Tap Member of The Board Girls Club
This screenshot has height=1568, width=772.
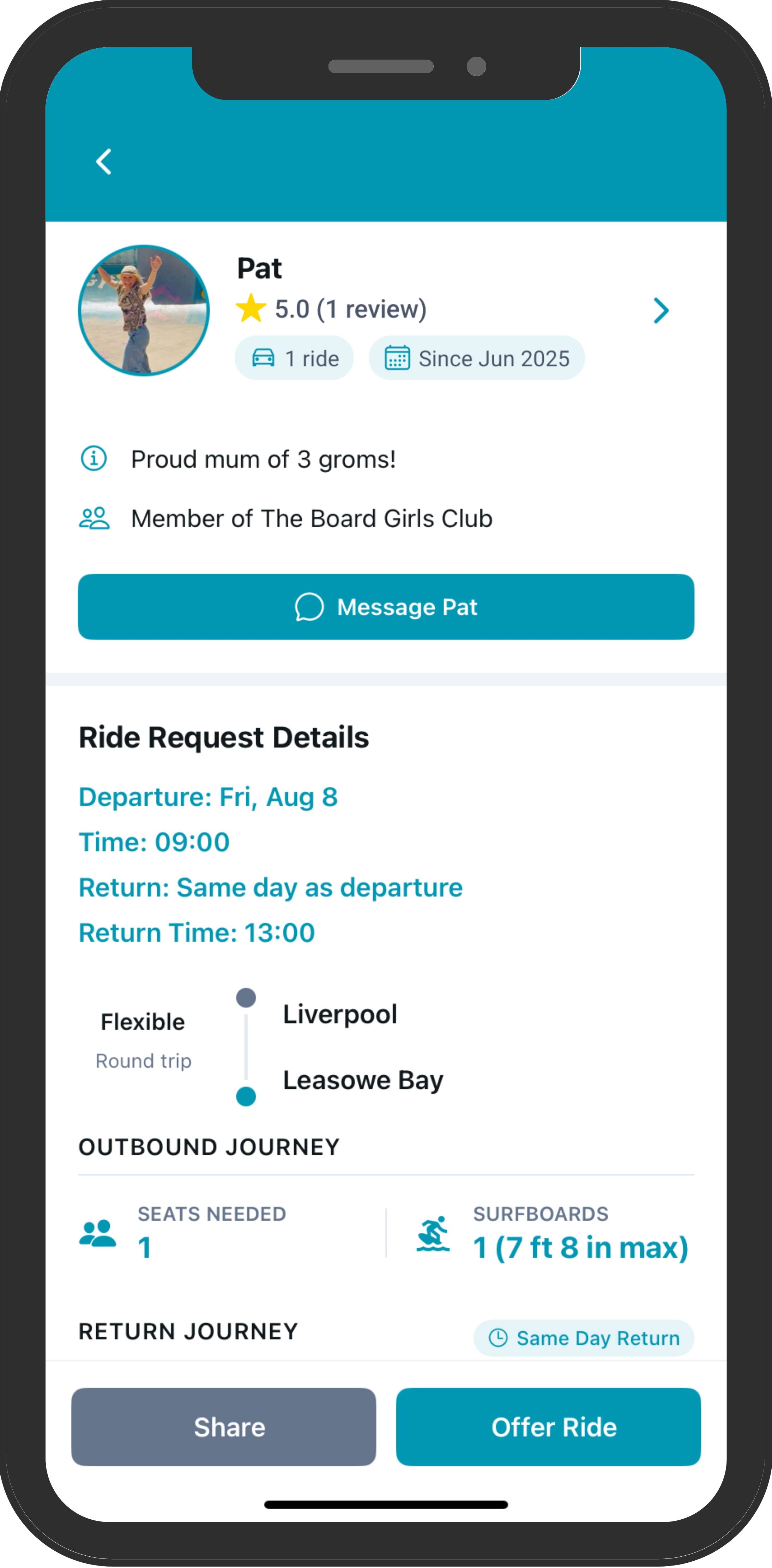pyautogui.click(x=312, y=518)
